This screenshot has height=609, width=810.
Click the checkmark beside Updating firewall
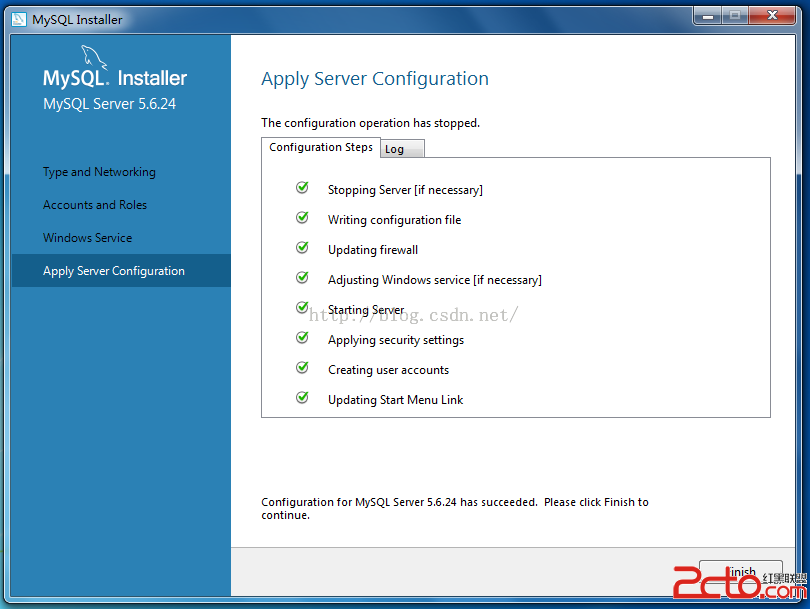click(x=302, y=247)
